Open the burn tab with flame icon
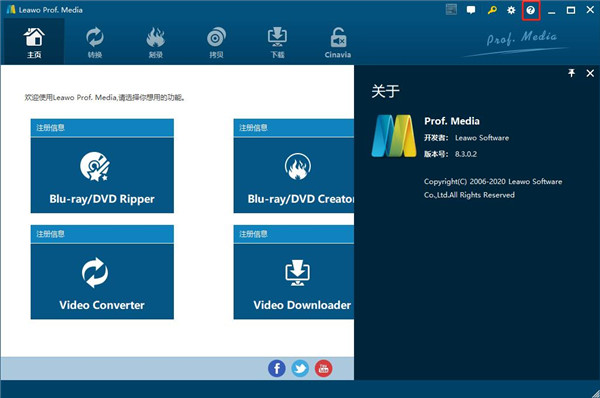 (x=156, y=42)
